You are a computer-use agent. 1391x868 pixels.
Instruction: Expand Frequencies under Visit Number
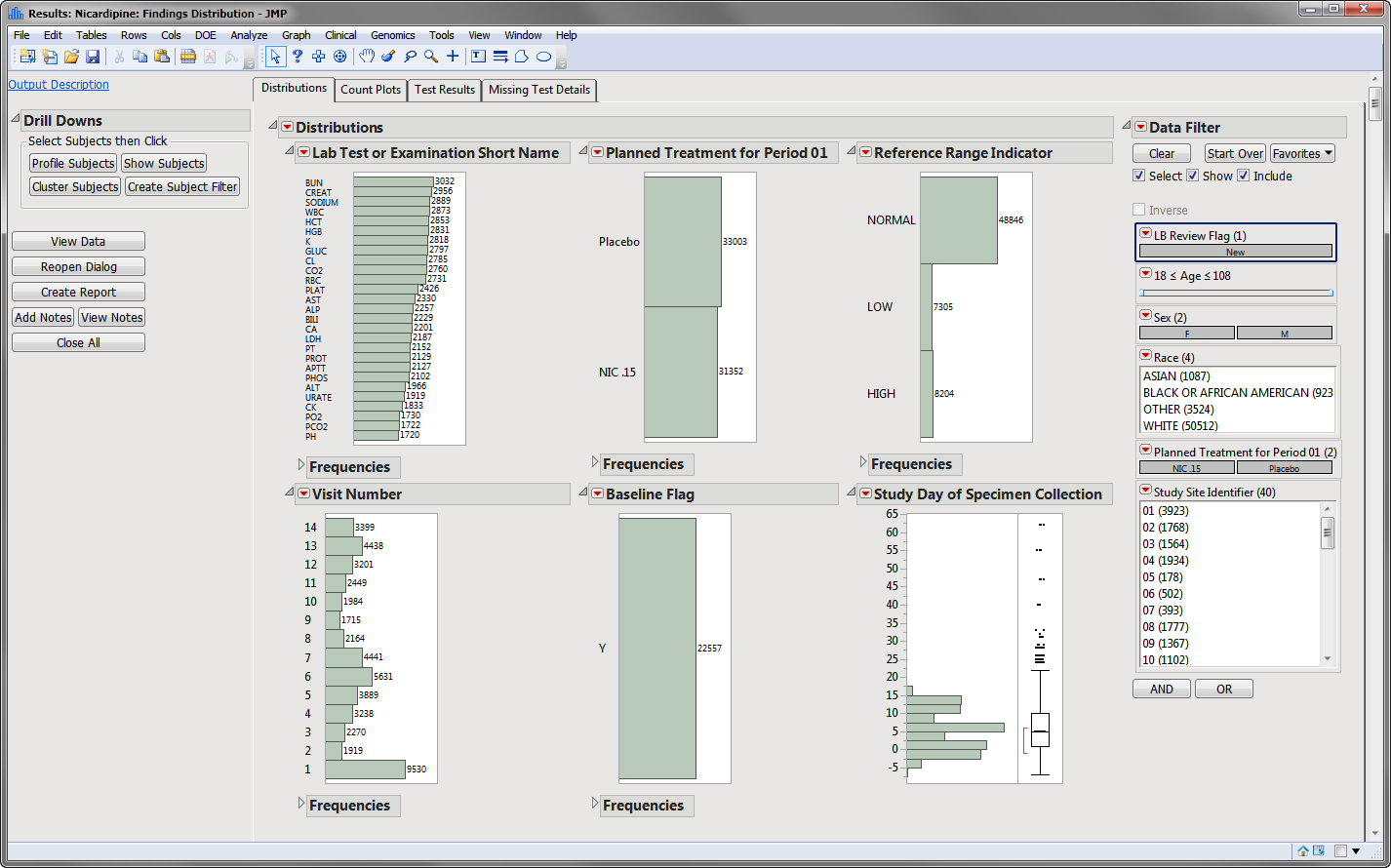(301, 804)
